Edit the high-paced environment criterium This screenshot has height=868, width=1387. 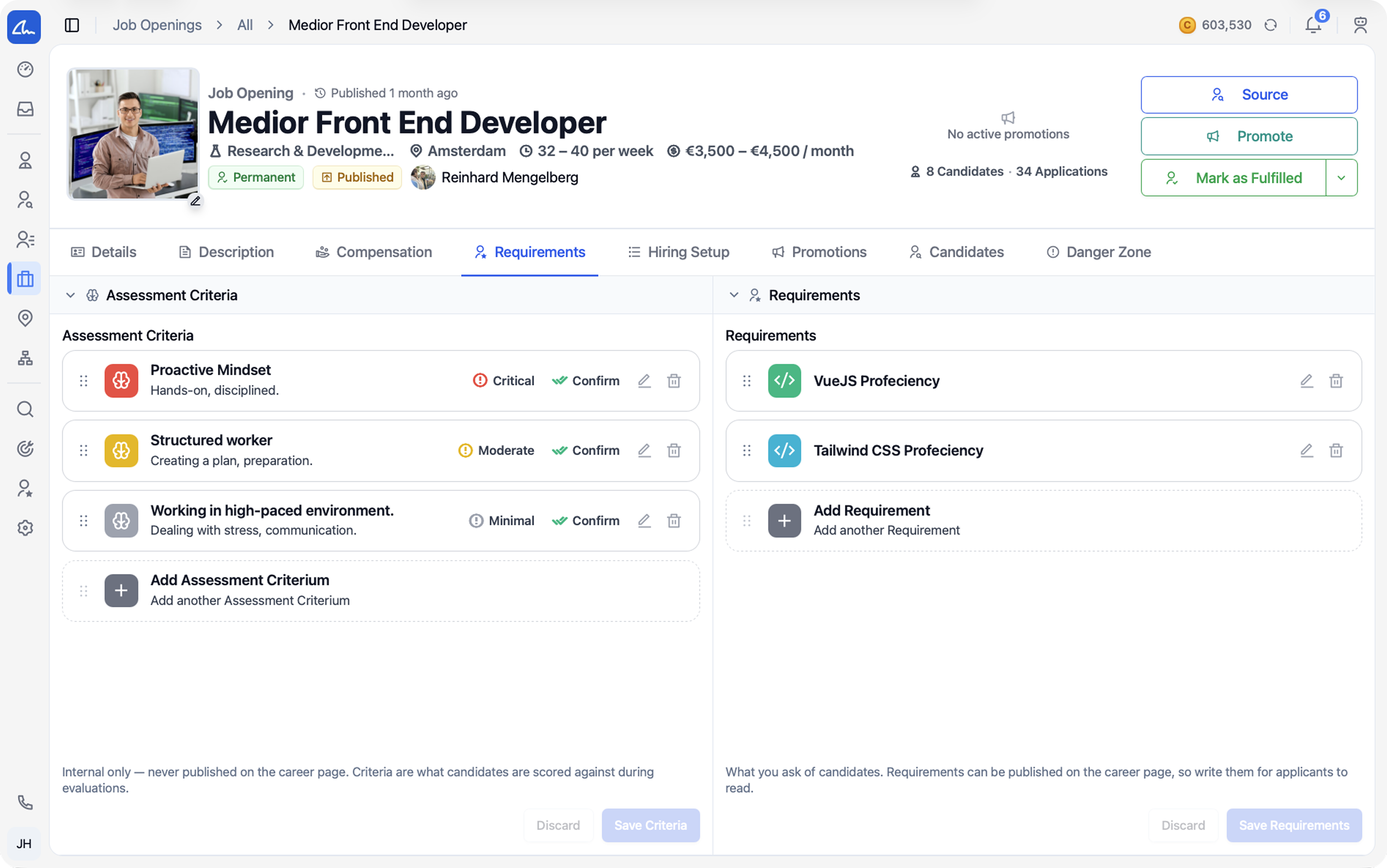point(645,521)
